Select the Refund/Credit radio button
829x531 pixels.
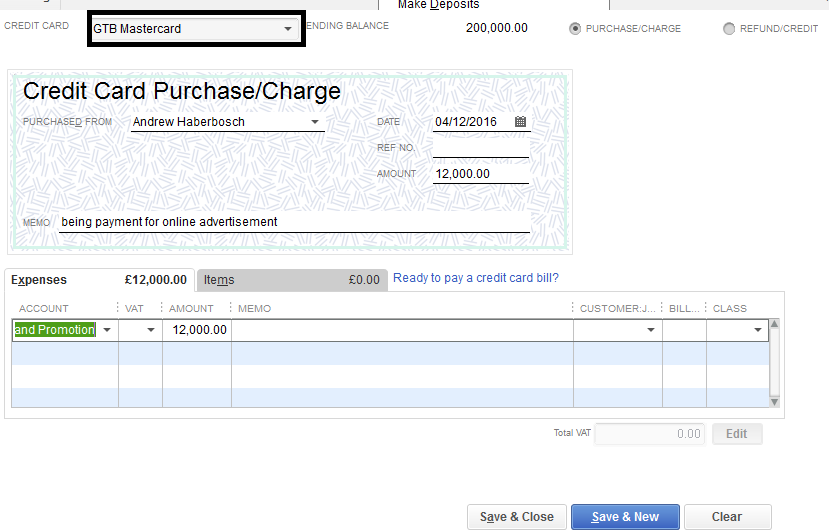point(729,29)
